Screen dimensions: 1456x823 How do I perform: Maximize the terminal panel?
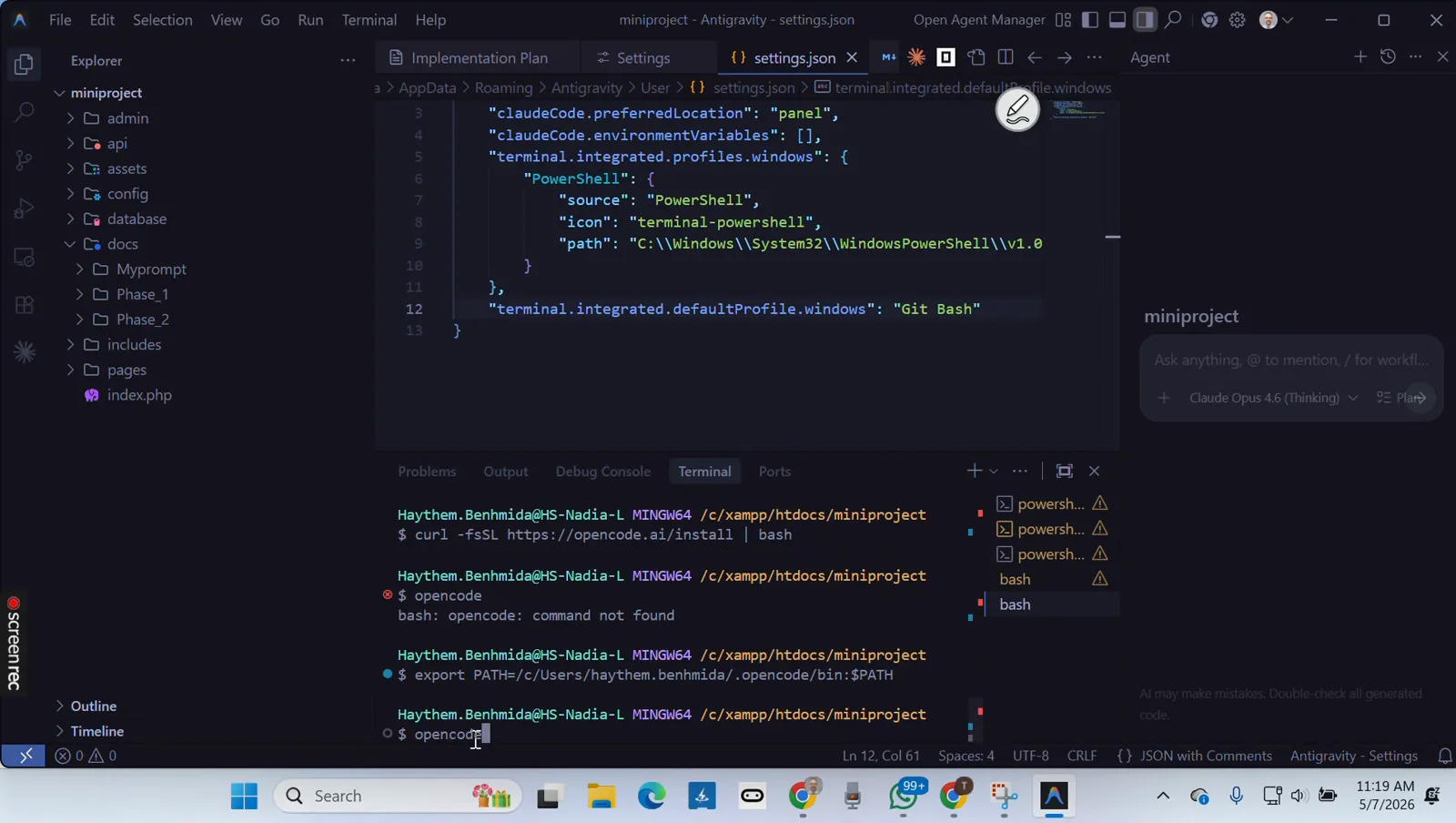pyautogui.click(x=1064, y=471)
